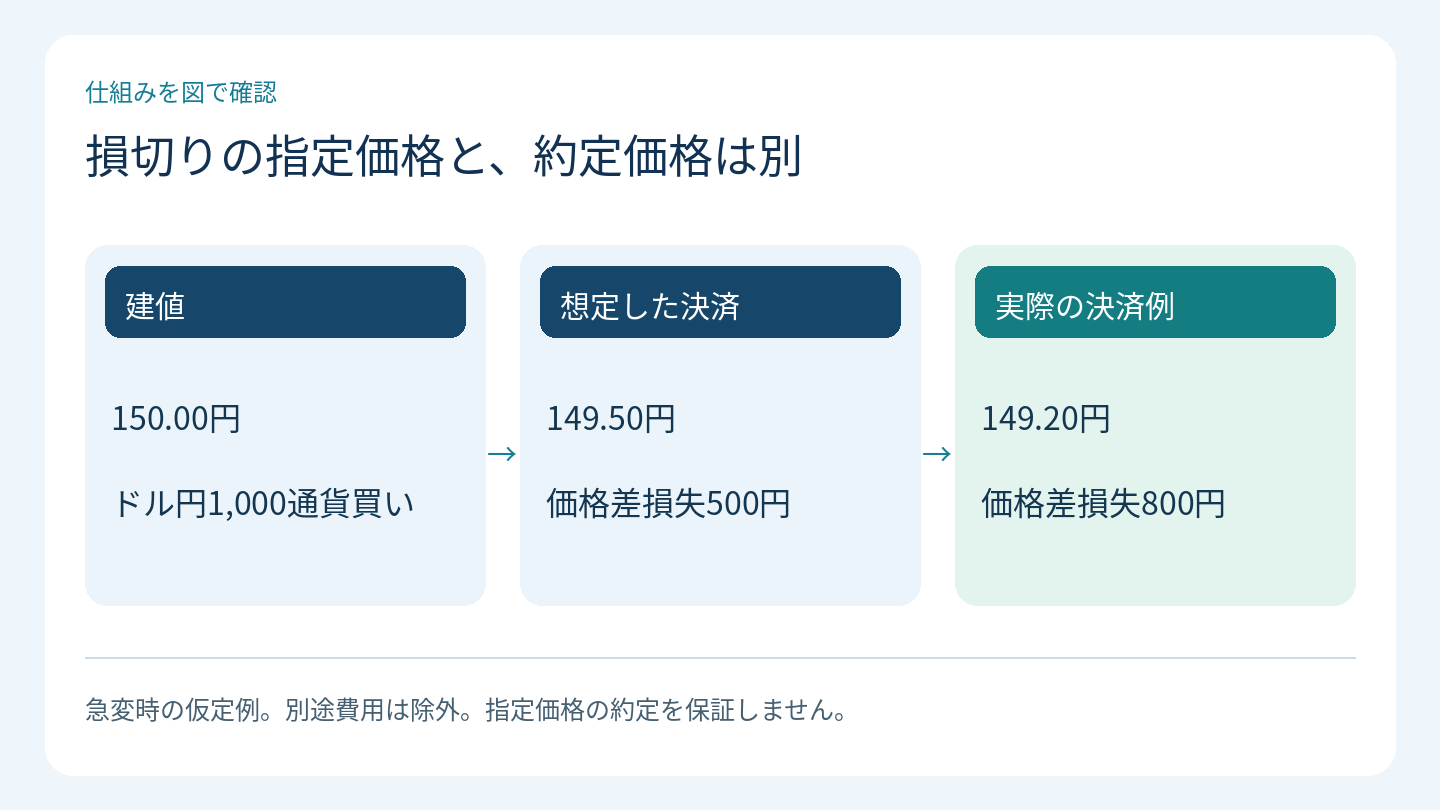Click the '150.00円' price value
The image size is (1440, 810).
pyautogui.click(x=176, y=418)
